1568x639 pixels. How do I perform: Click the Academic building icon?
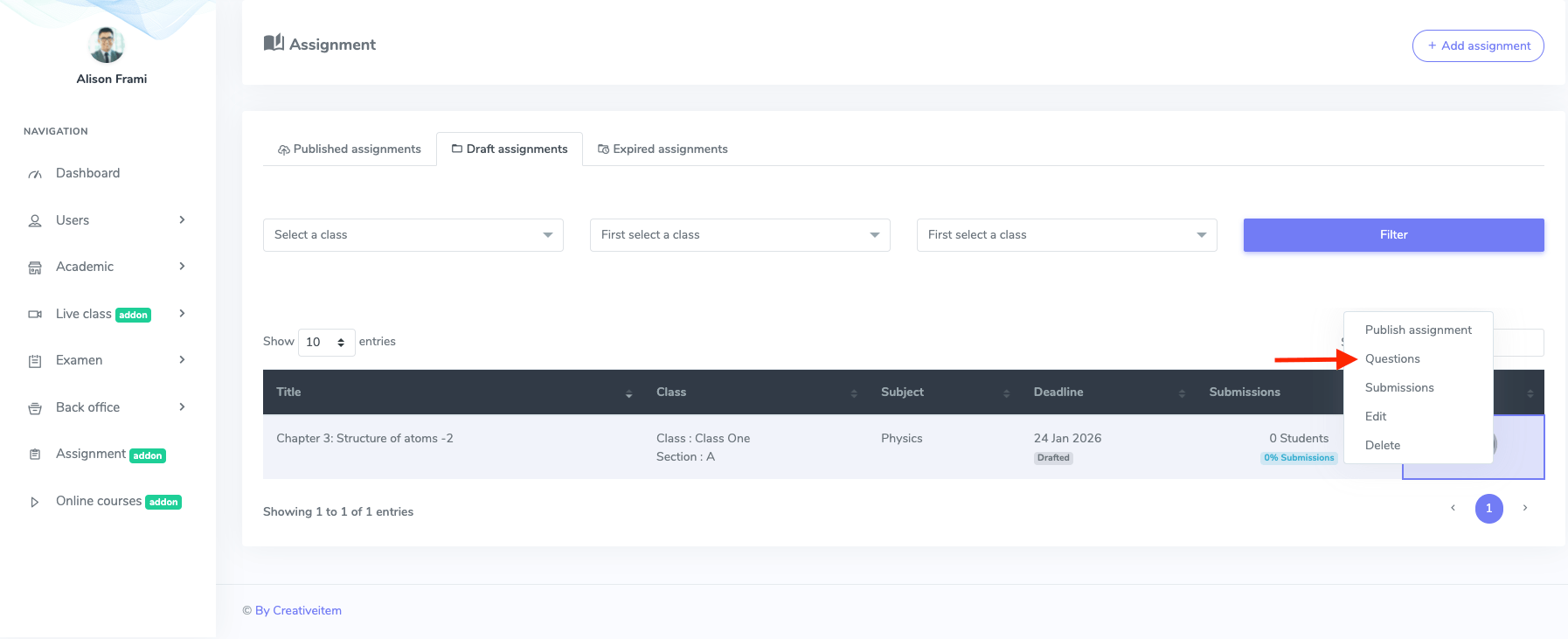[35, 267]
